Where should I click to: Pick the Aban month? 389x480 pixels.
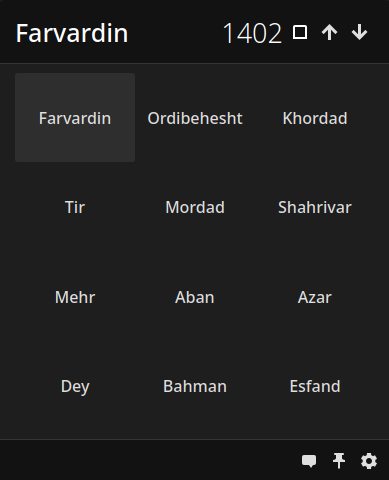(x=195, y=297)
